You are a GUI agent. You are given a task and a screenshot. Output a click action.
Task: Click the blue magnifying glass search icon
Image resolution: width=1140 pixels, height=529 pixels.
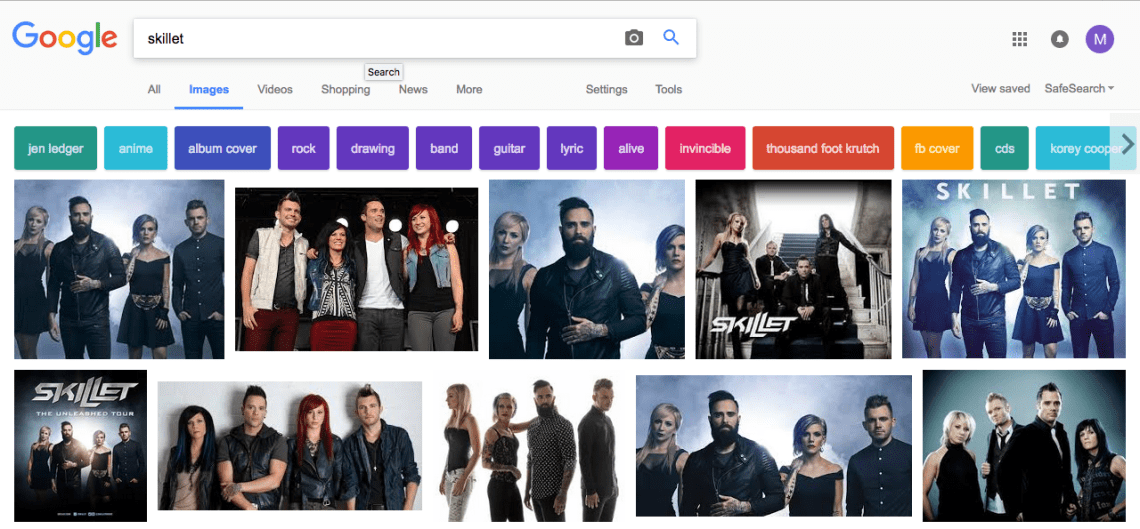pyautogui.click(x=671, y=38)
